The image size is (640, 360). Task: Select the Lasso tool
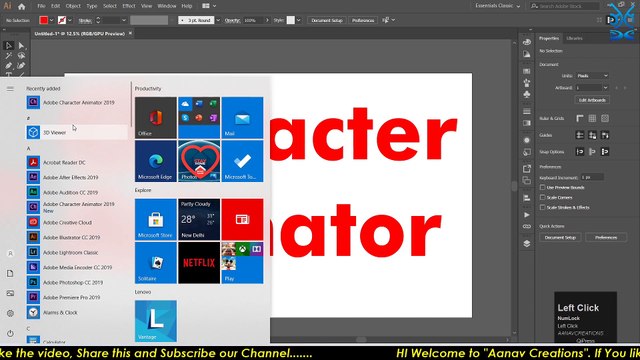pos(21,56)
